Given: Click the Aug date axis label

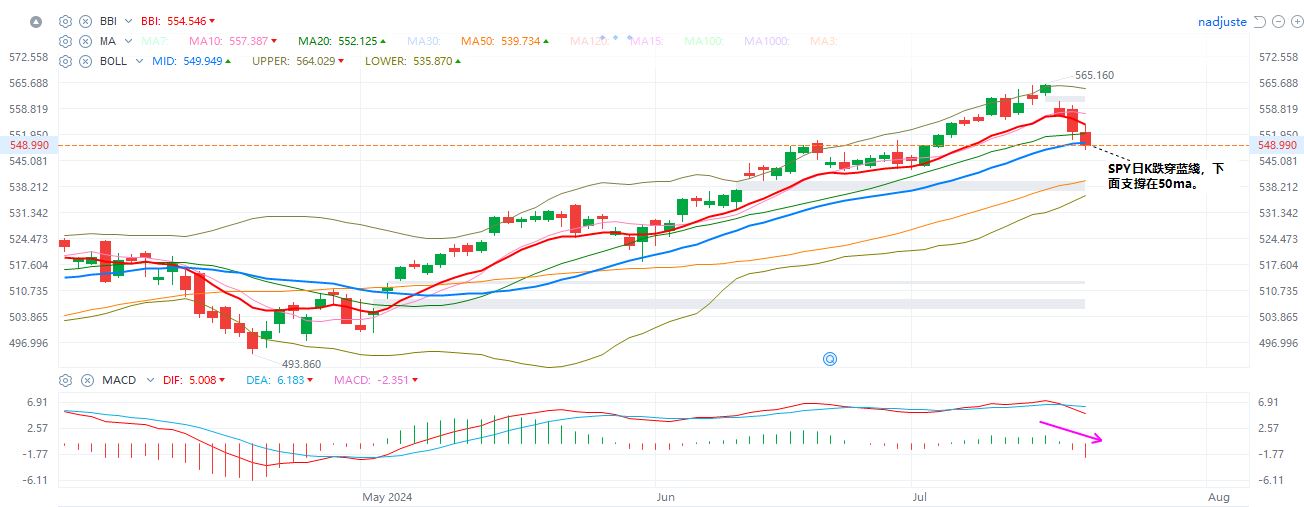Looking at the screenshot, I should (1218, 496).
